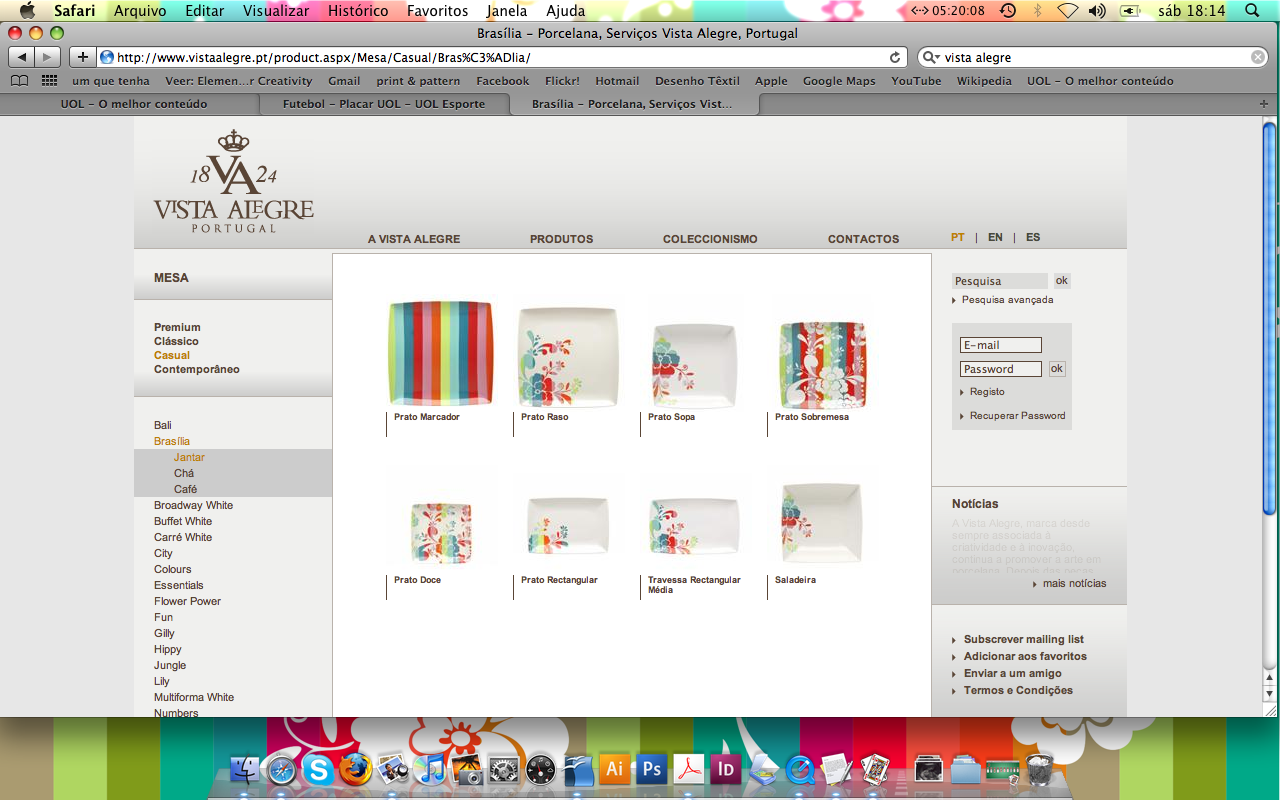Image resolution: width=1280 pixels, height=800 pixels.
Task: Click the Saladeira product thumbnail
Action: pos(821,523)
